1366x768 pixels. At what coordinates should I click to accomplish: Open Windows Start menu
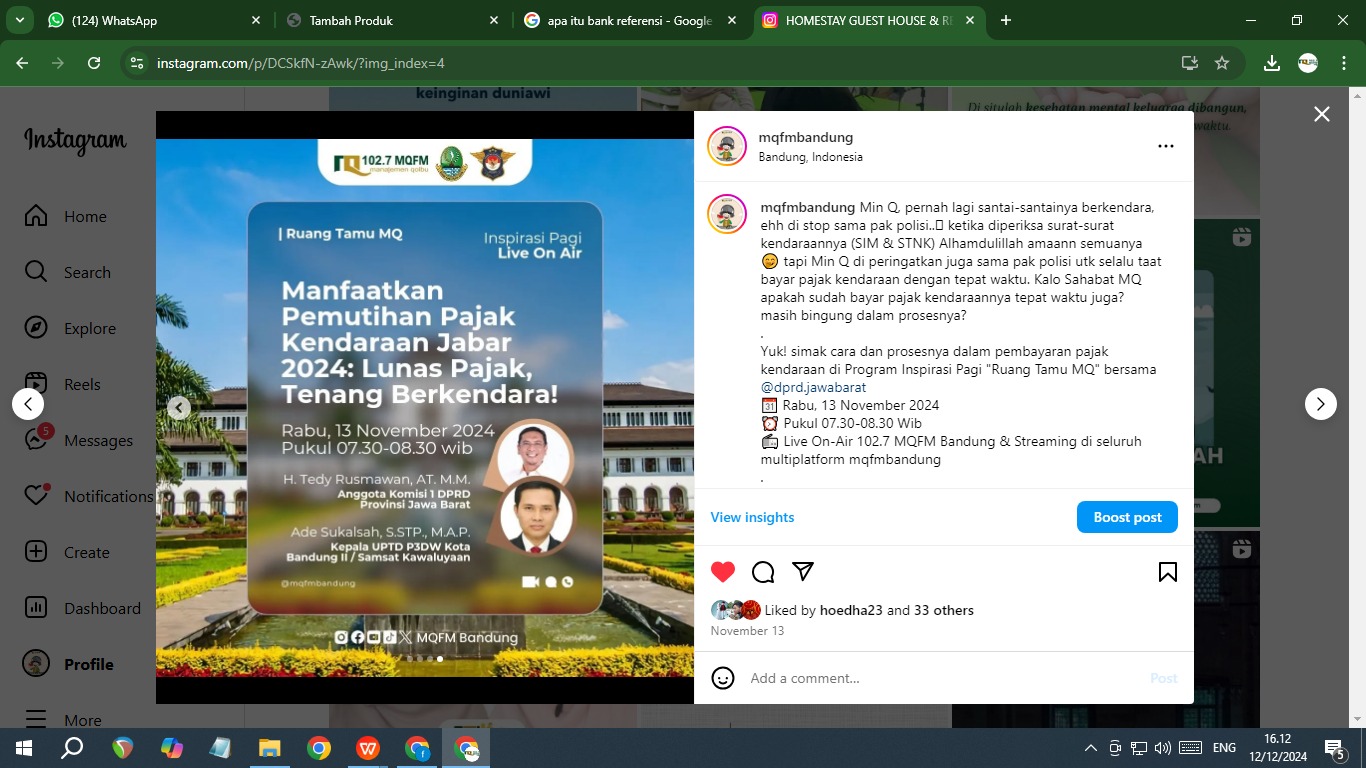pos(24,748)
